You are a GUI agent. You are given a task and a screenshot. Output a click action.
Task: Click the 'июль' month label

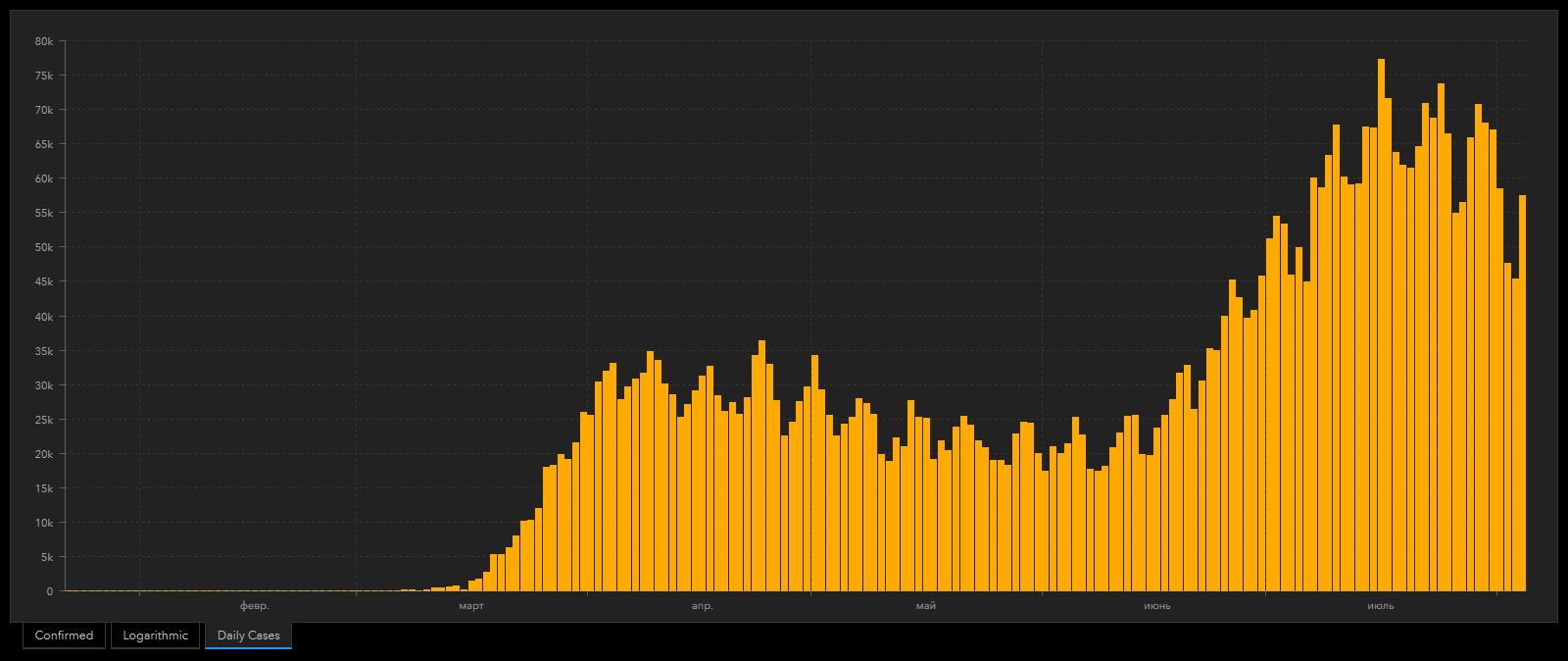pos(1381,606)
